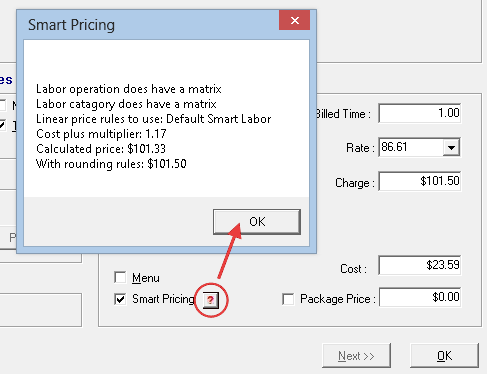
Task: Click 'Cost plus multiplier: 1.17' text
Action: pos(101,134)
